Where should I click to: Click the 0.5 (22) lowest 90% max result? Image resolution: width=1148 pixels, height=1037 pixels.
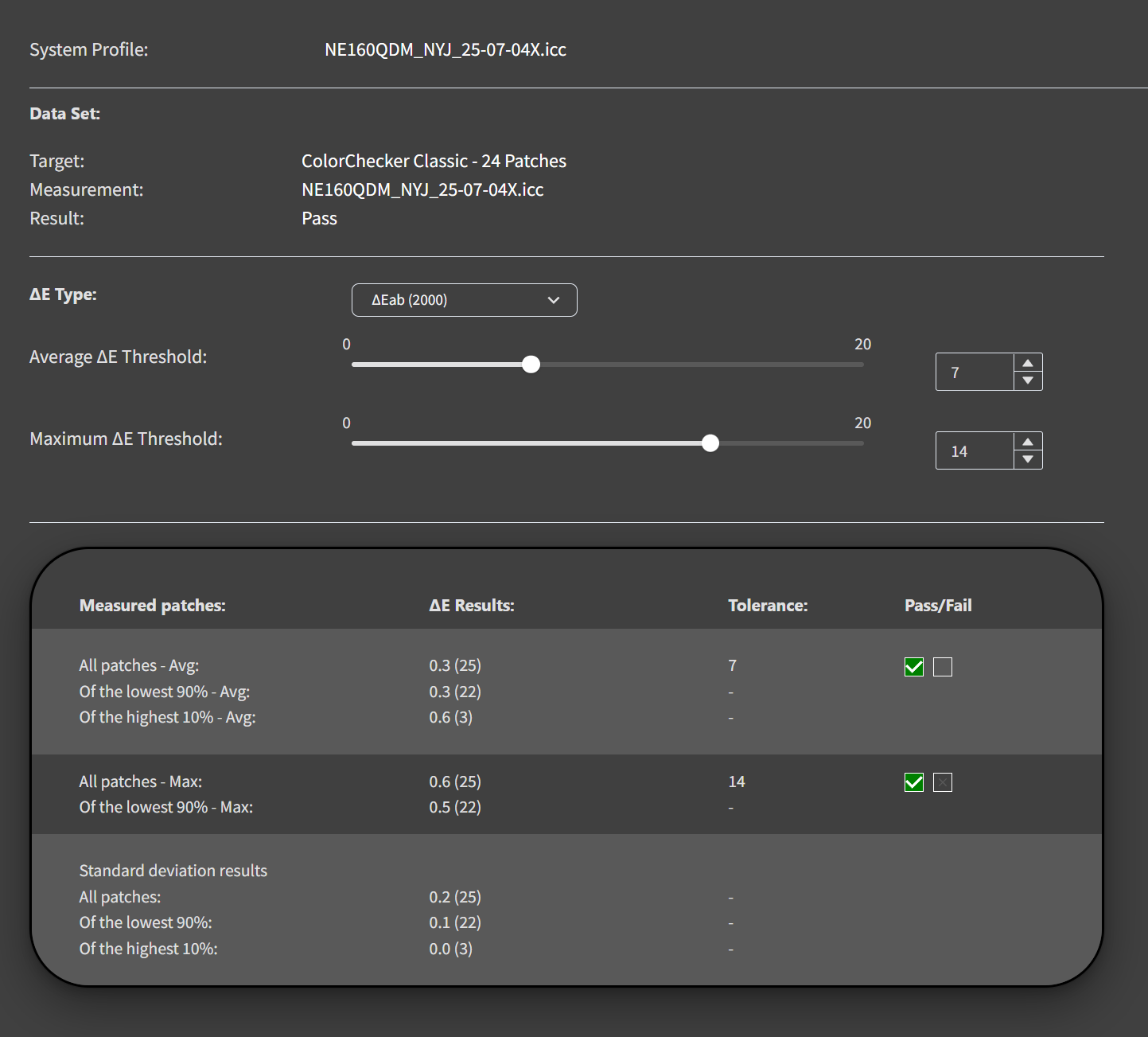(455, 807)
